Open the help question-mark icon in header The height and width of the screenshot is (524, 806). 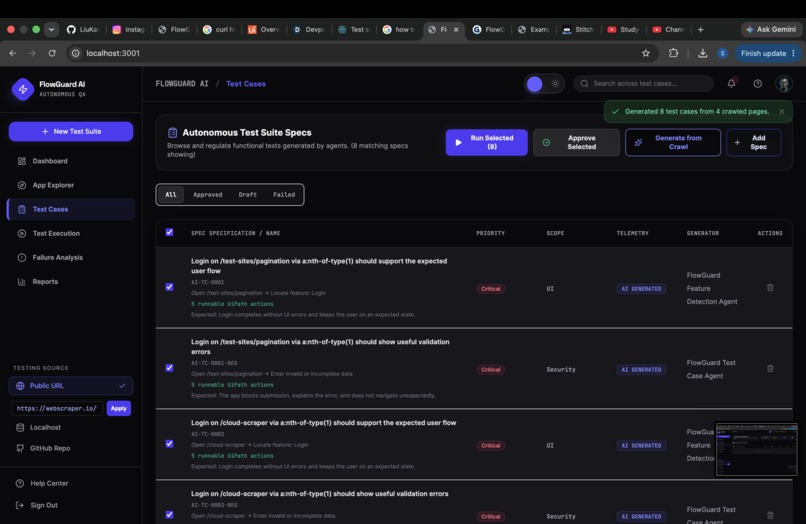(757, 84)
